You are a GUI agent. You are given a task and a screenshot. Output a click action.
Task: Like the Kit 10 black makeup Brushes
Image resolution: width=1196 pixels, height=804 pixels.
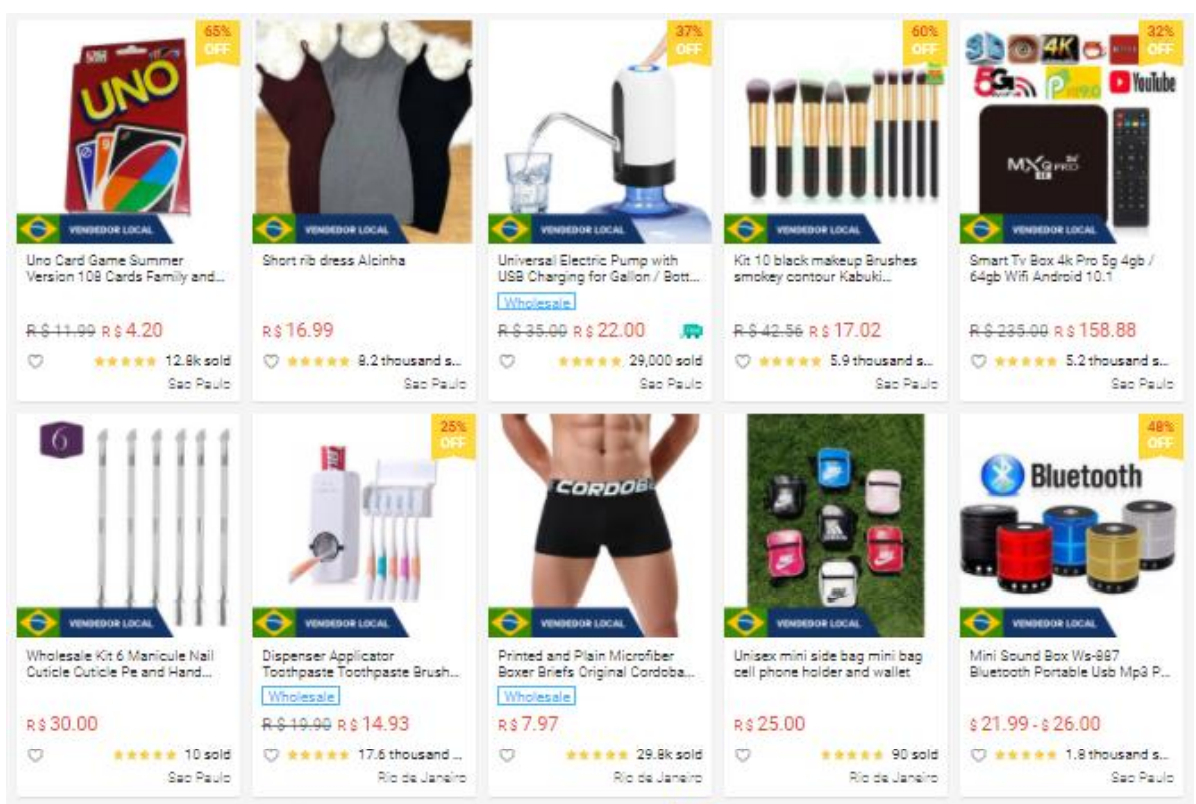pyautogui.click(x=742, y=362)
